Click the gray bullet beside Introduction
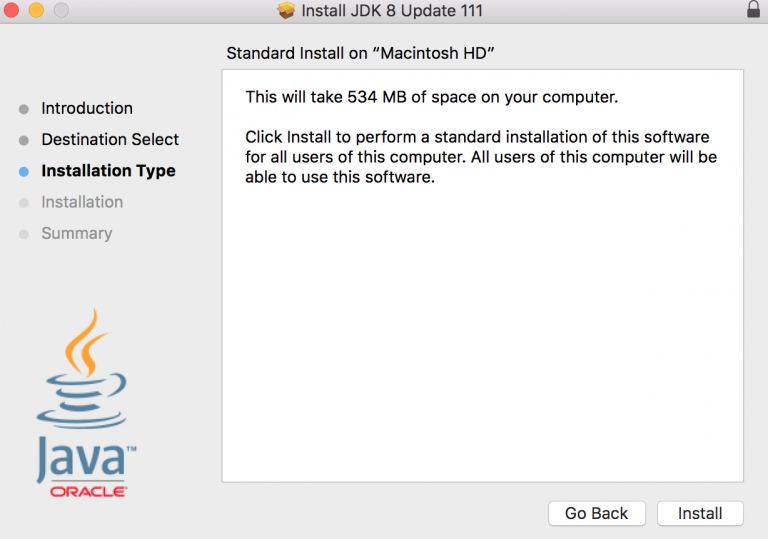This screenshot has width=768, height=539. tap(24, 109)
